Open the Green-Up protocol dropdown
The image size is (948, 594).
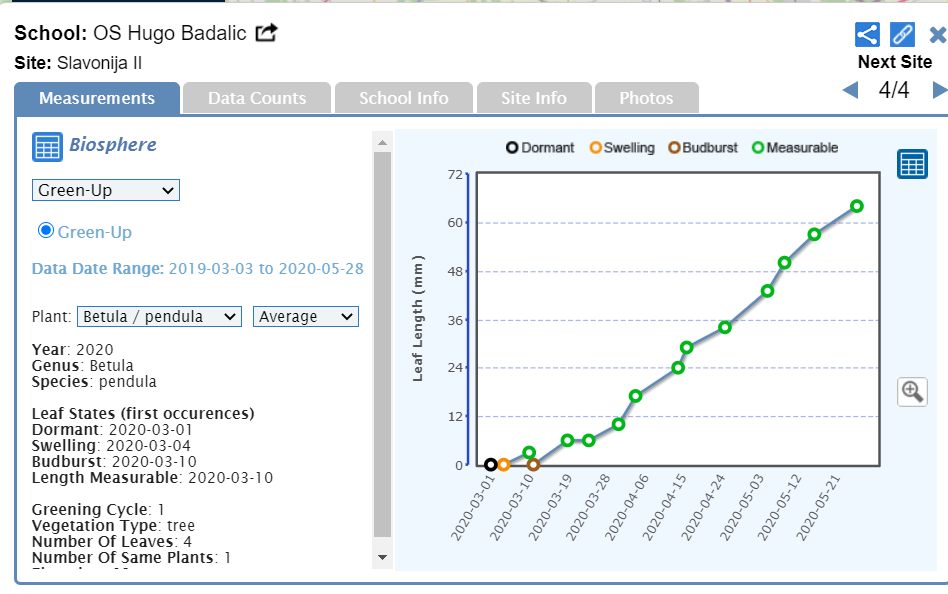click(105, 190)
